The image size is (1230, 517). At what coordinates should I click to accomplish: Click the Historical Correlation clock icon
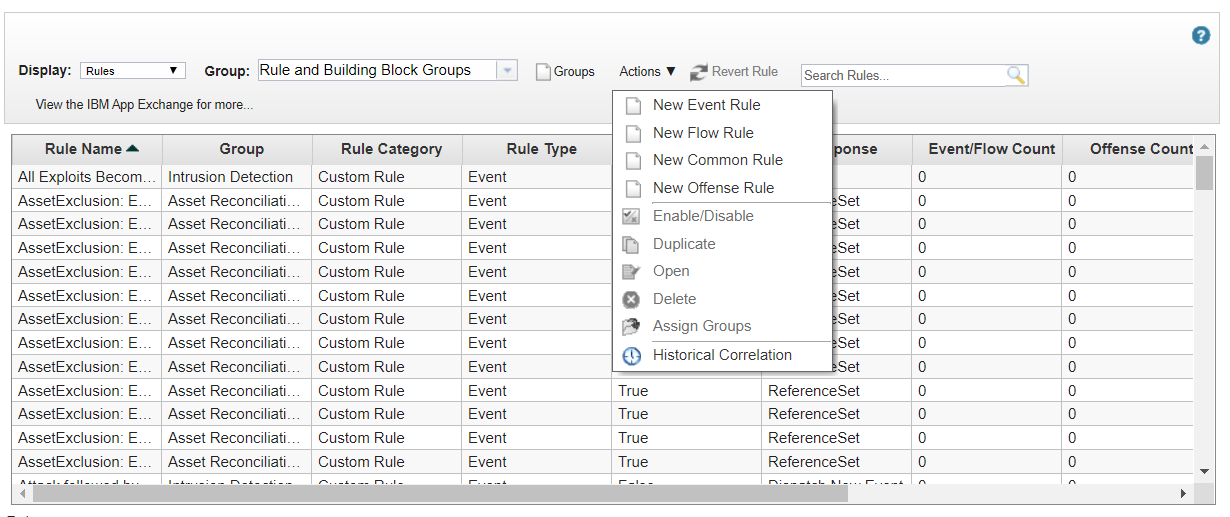click(x=631, y=356)
